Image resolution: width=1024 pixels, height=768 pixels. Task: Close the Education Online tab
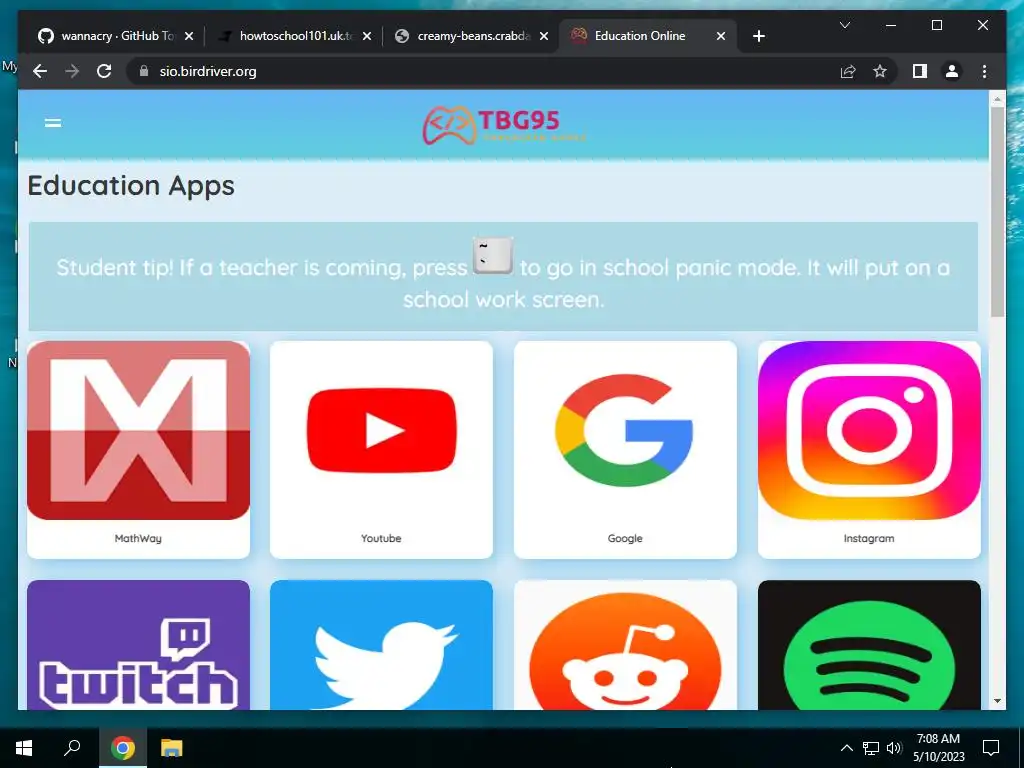pos(721,36)
